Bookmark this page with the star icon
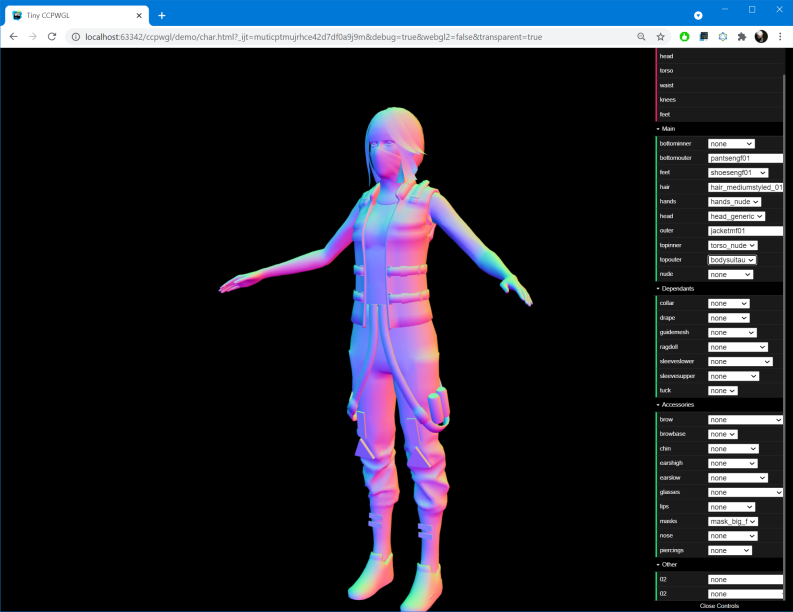Screen dimensions: 793x612 click(x=660, y=37)
